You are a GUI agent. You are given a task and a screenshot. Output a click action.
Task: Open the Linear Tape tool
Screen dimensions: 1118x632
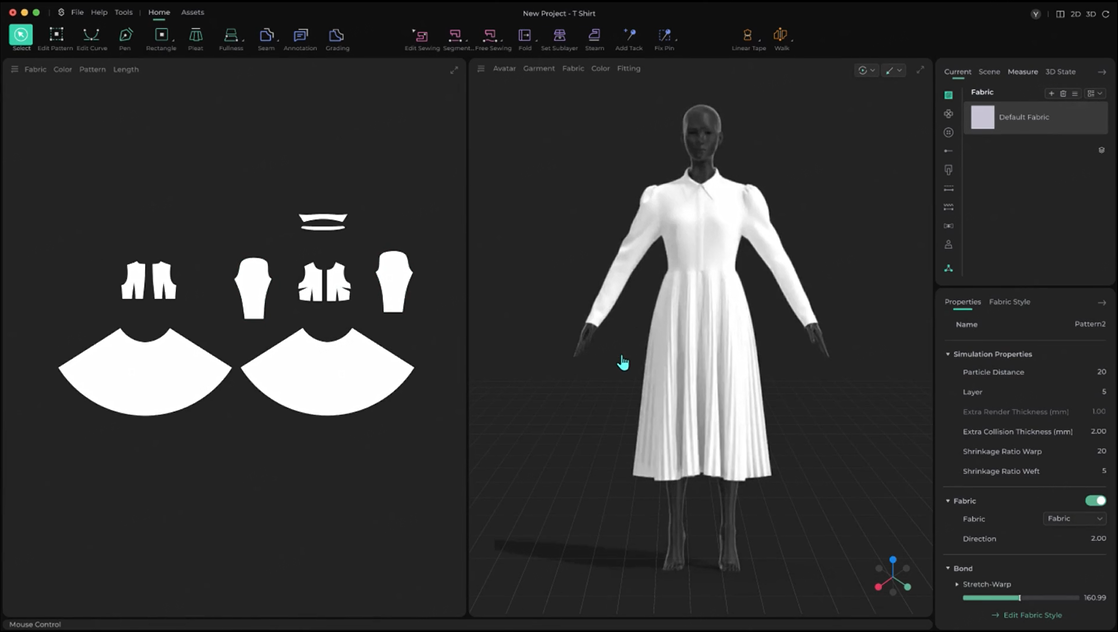pyautogui.click(x=747, y=37)
